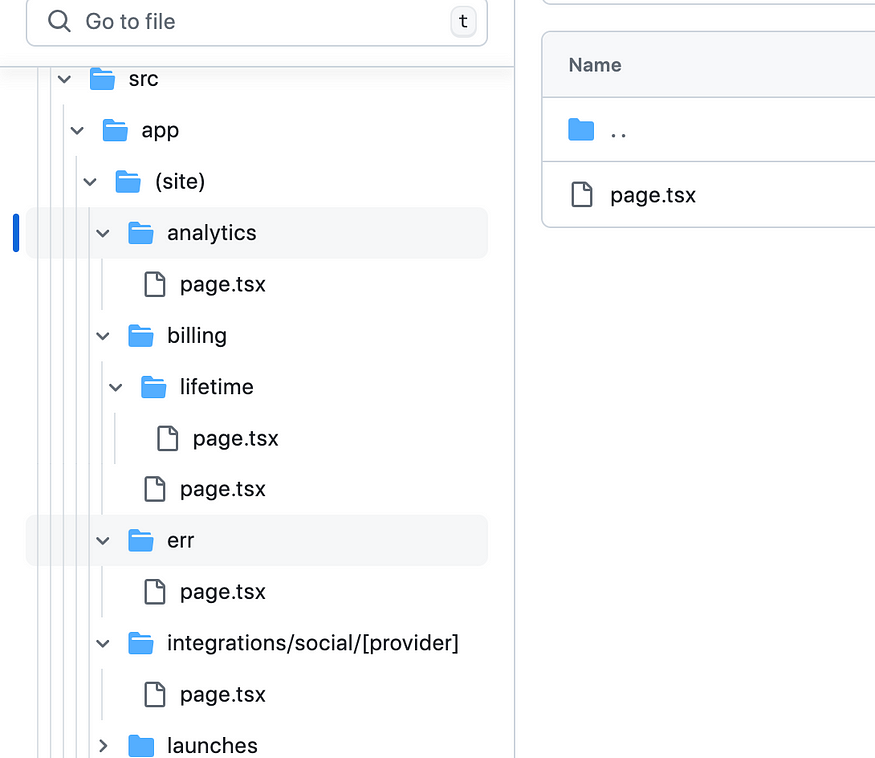This screenshot has height=758, width=875.
Task: Click file icon of page.tsx under lifetime
Action: 167,438
